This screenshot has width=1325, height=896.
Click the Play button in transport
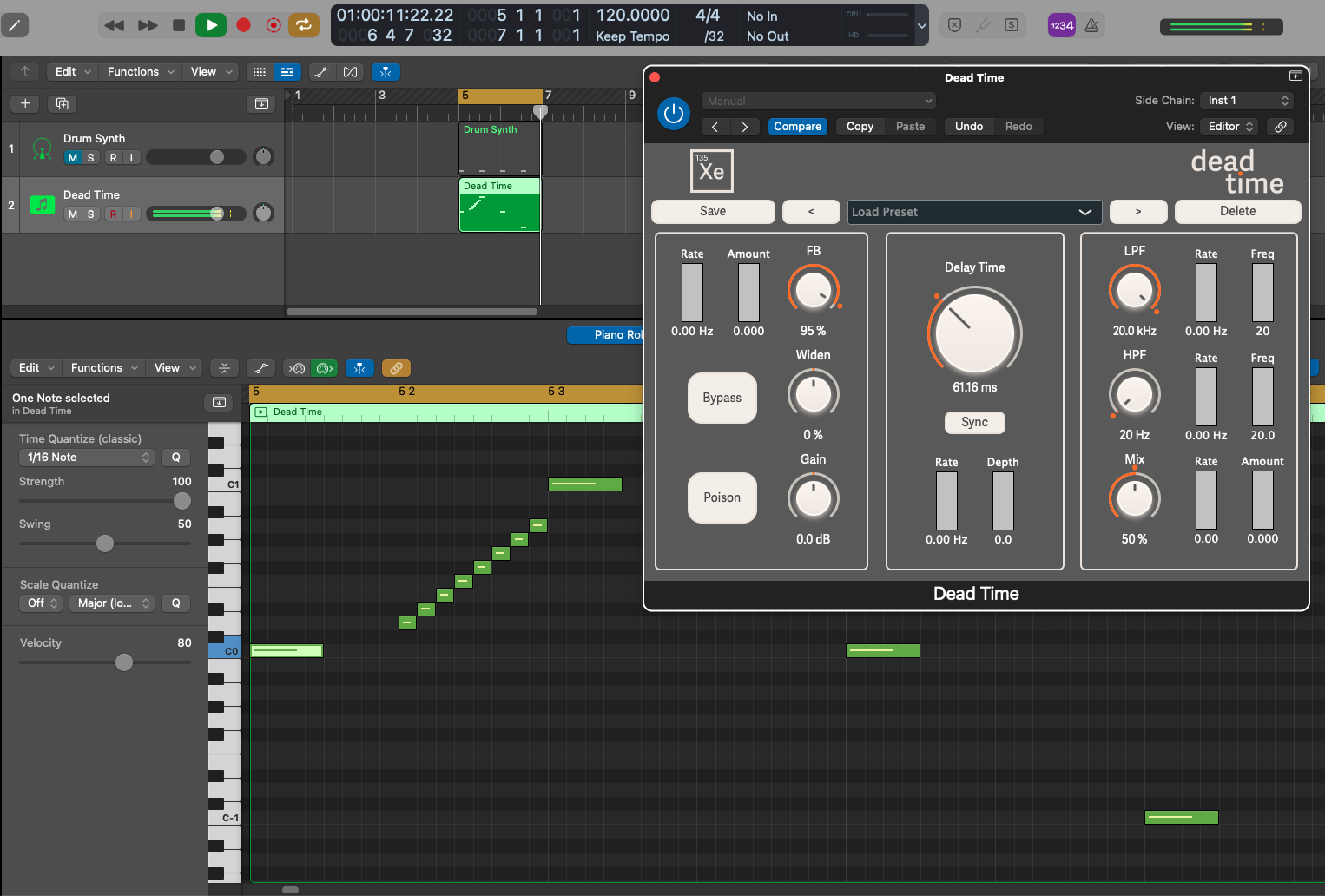[211, 25]
